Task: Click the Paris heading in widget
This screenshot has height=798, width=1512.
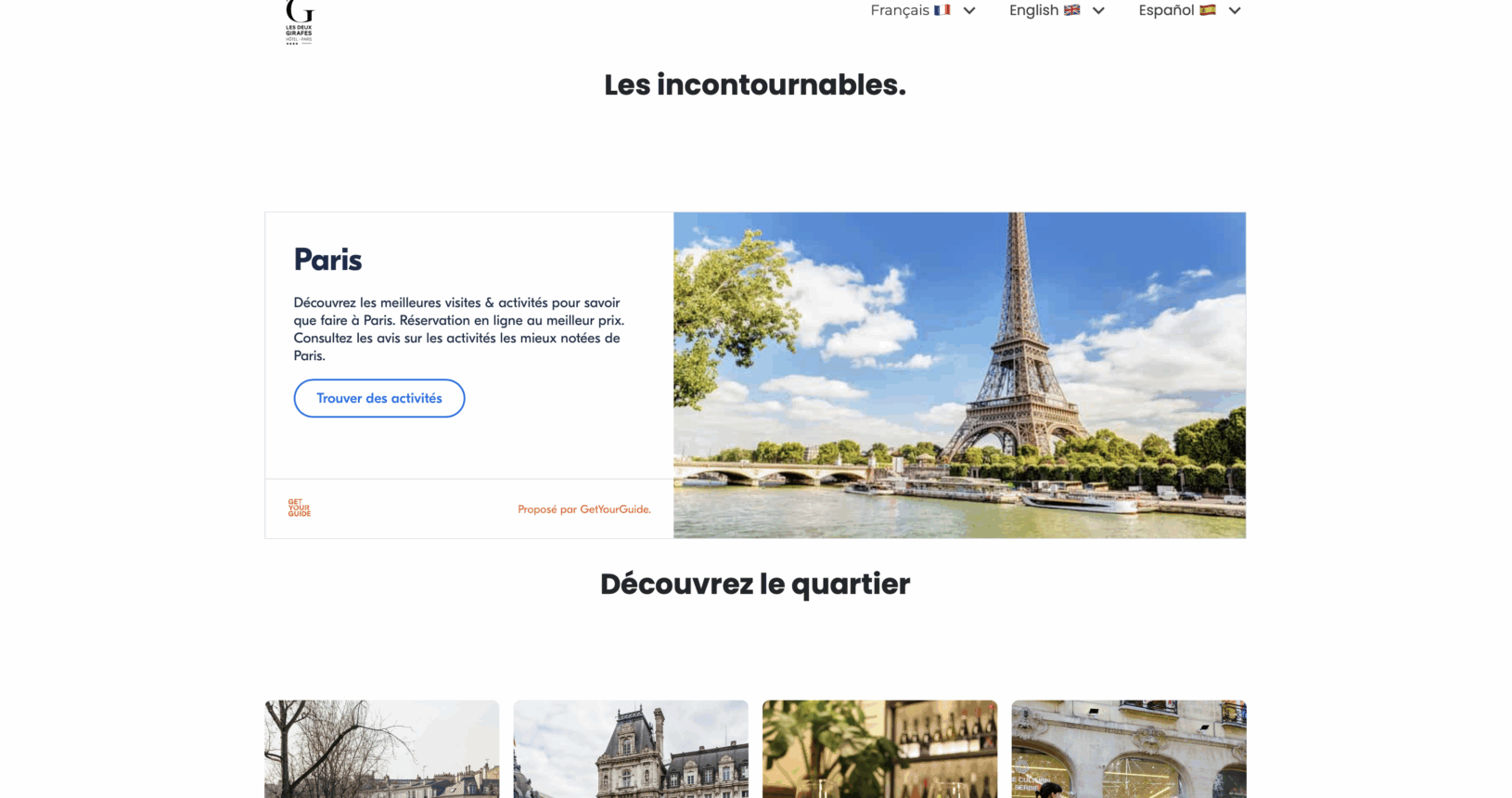Action: pos(327,260)
